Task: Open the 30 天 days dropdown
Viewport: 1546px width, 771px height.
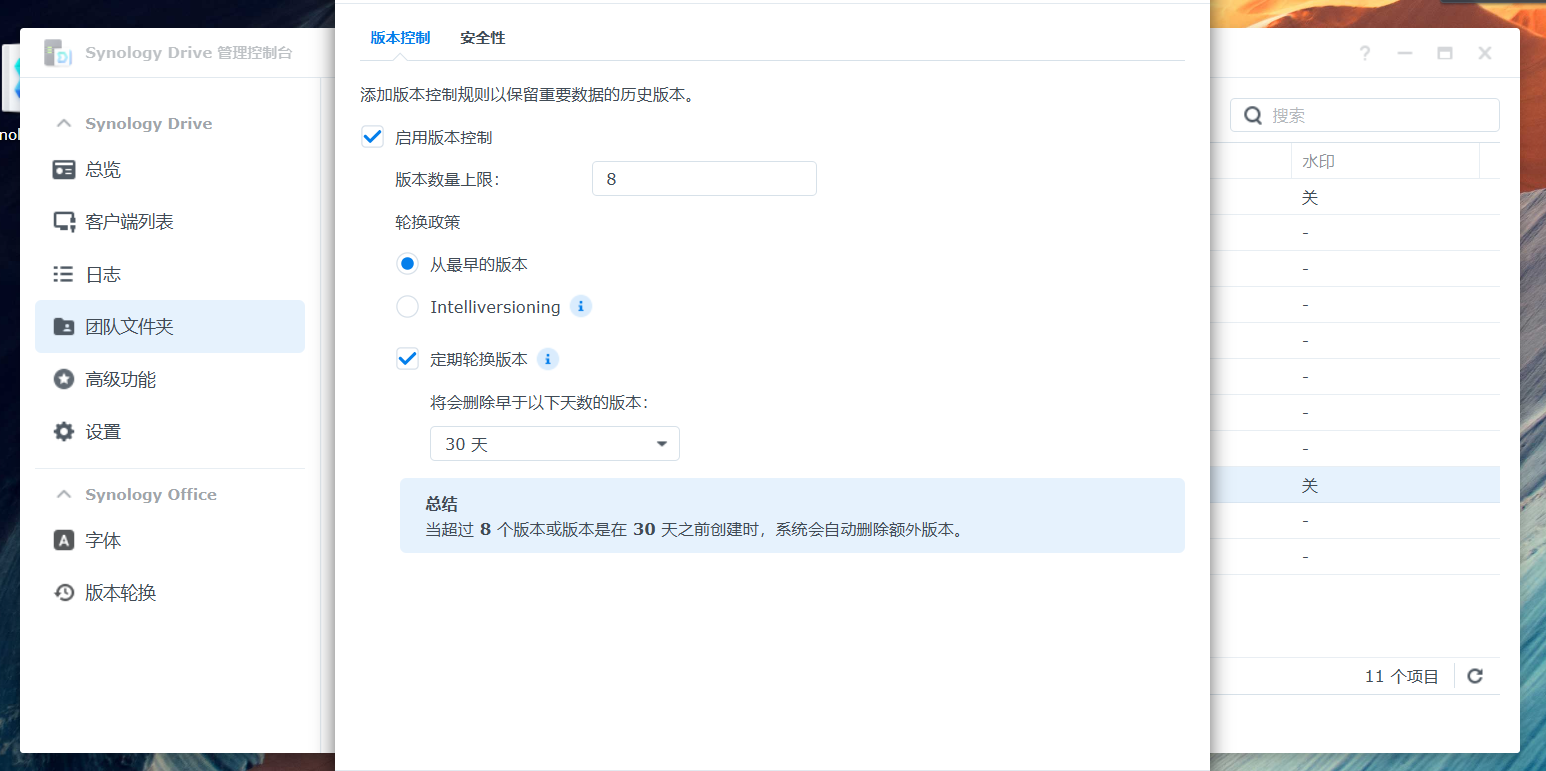Action: 555,444
